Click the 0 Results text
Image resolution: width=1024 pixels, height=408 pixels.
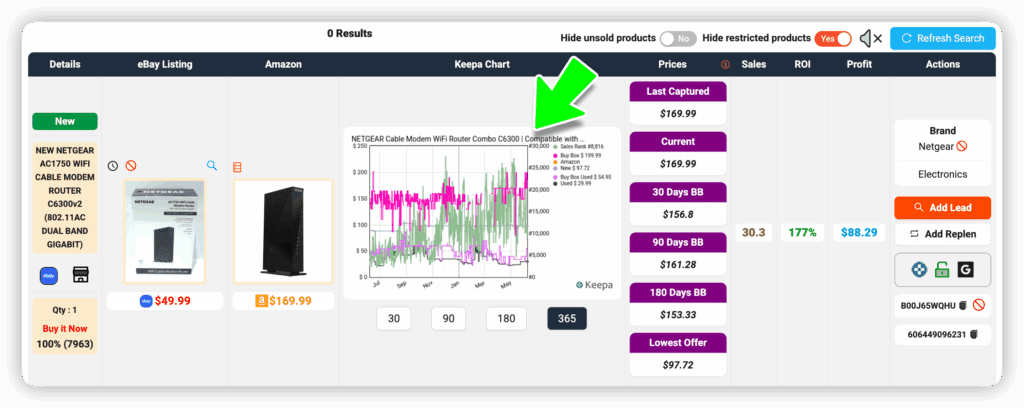click(x=349, y=33)
